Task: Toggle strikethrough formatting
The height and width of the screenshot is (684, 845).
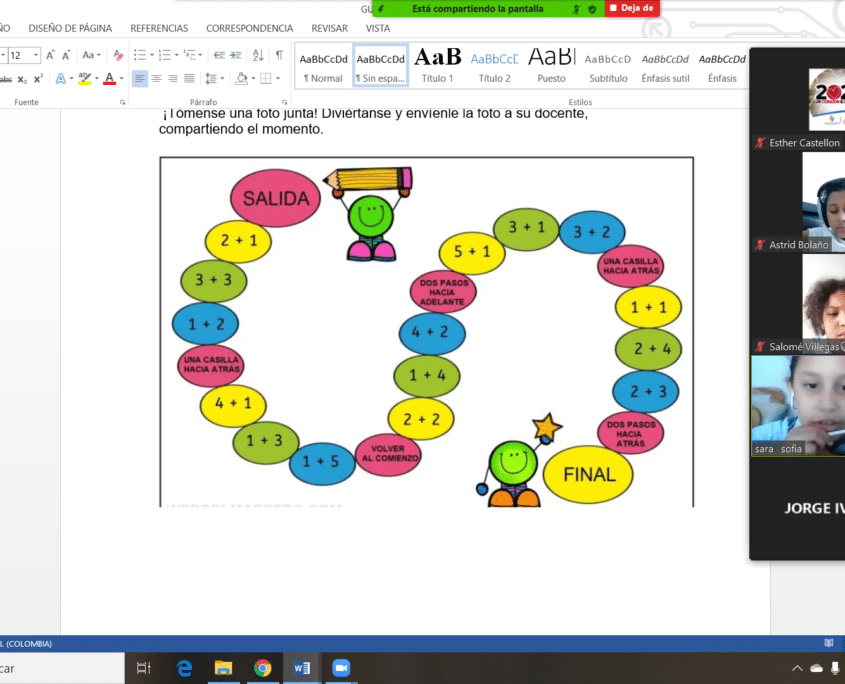Action: 6,79
